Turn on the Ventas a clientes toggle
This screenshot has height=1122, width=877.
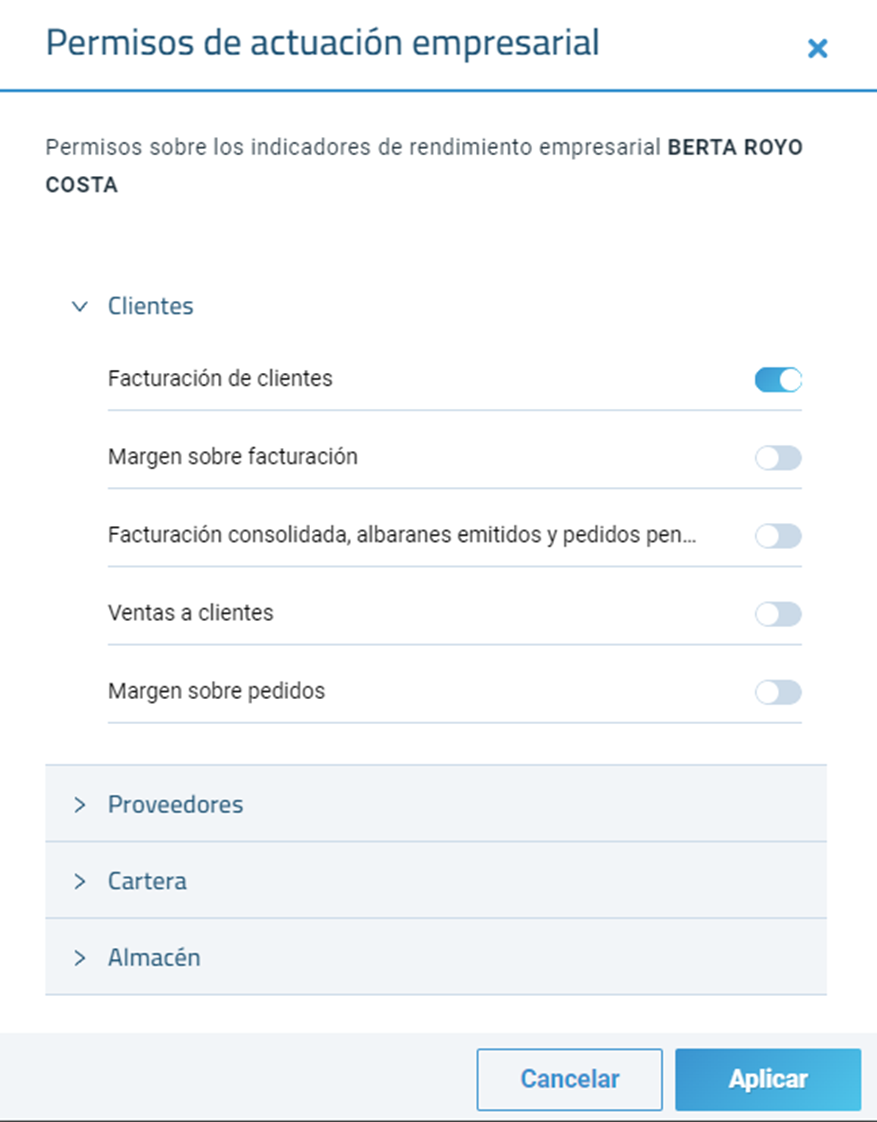pos(778,614)
